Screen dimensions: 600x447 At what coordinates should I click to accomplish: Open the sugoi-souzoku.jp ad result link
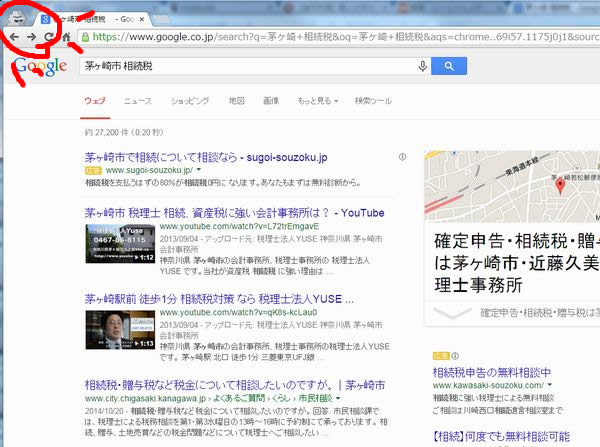(206, 157)
